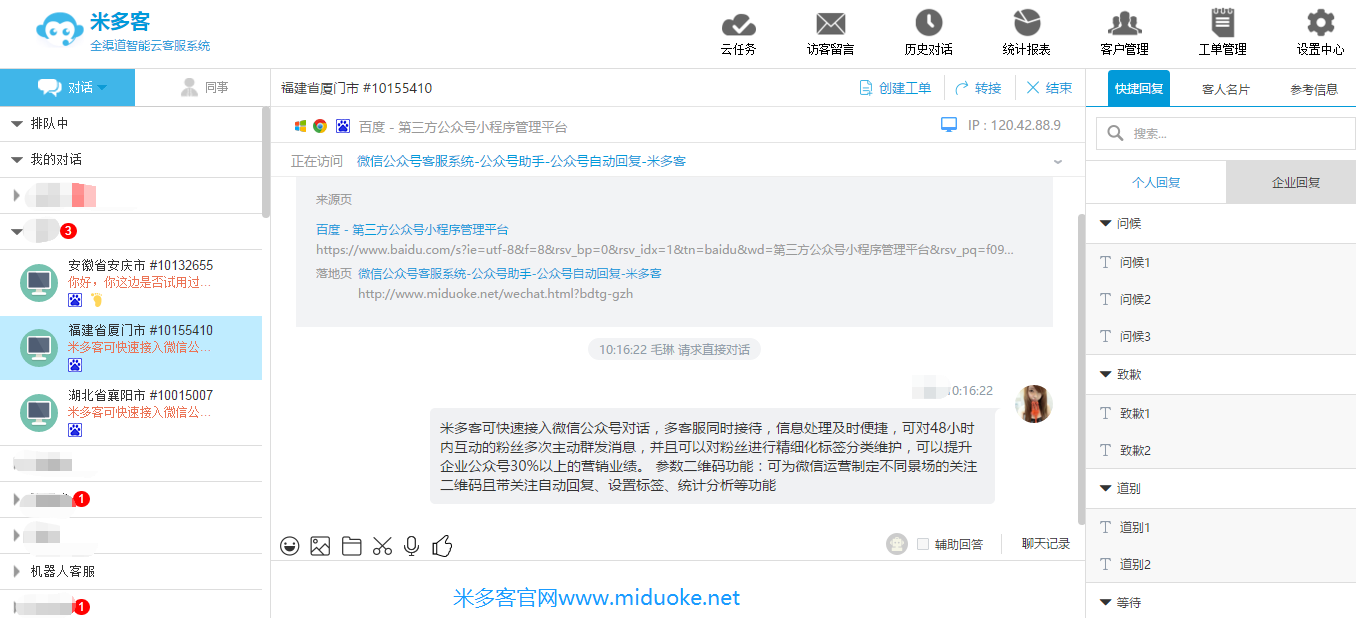Open 统计报表 pie chart icon

coord(1026,24)
